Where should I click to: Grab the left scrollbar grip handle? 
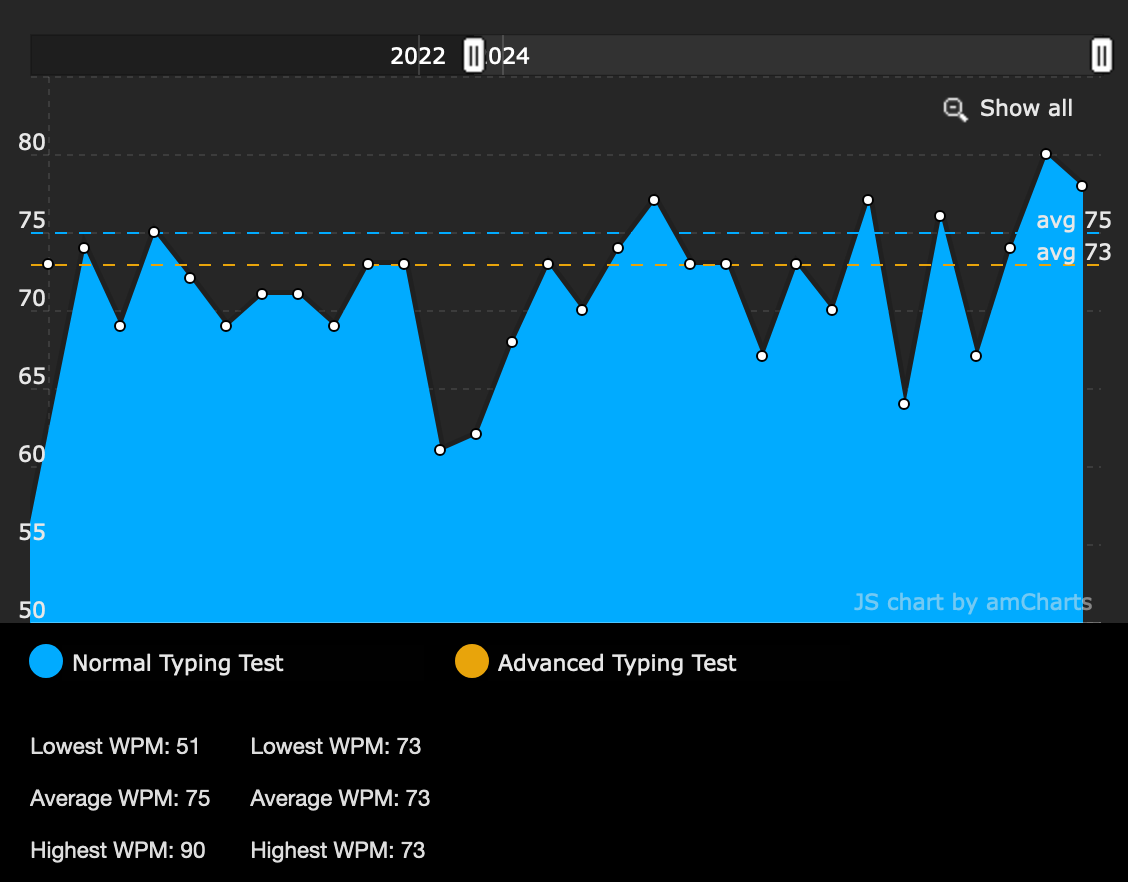tap(473, 55)
